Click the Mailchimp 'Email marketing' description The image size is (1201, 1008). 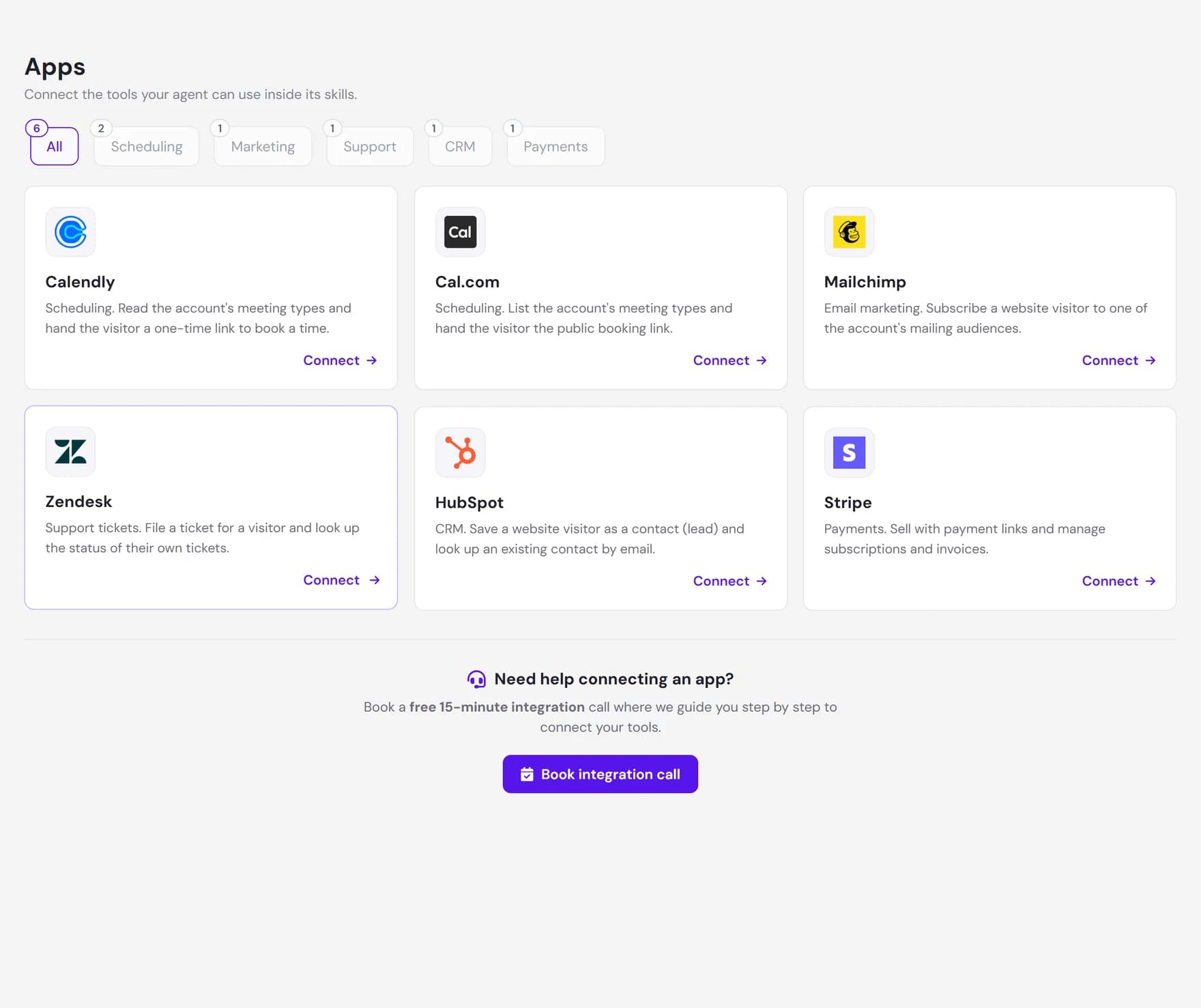click(x=985, y=318)
